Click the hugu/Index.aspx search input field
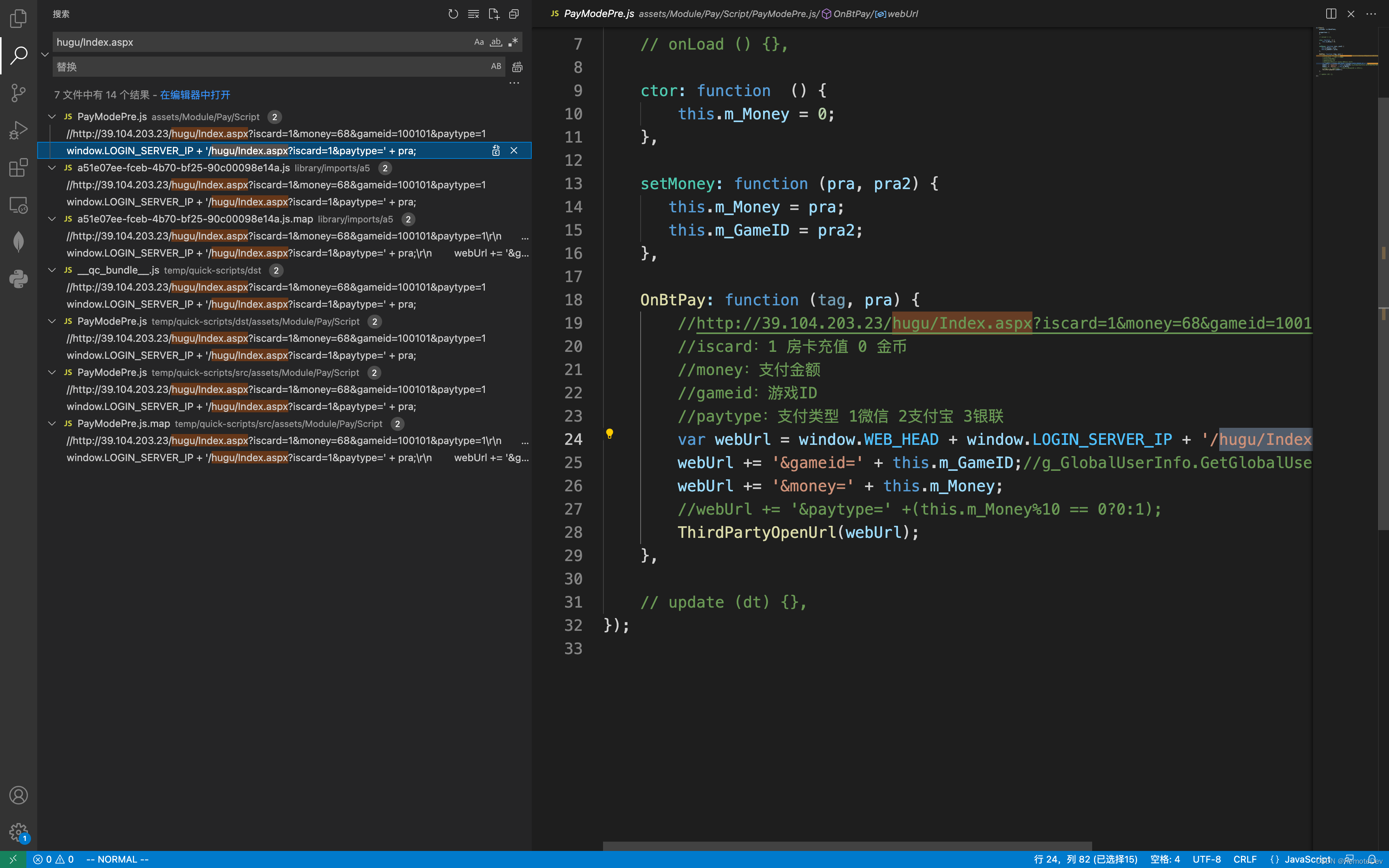This screenshot has height=868, width=1389. (258, 42)
